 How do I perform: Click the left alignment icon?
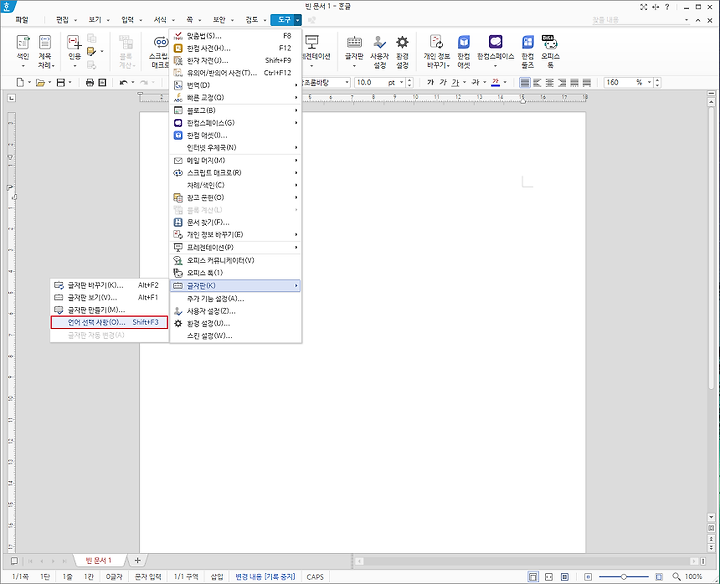click(537, 83)
